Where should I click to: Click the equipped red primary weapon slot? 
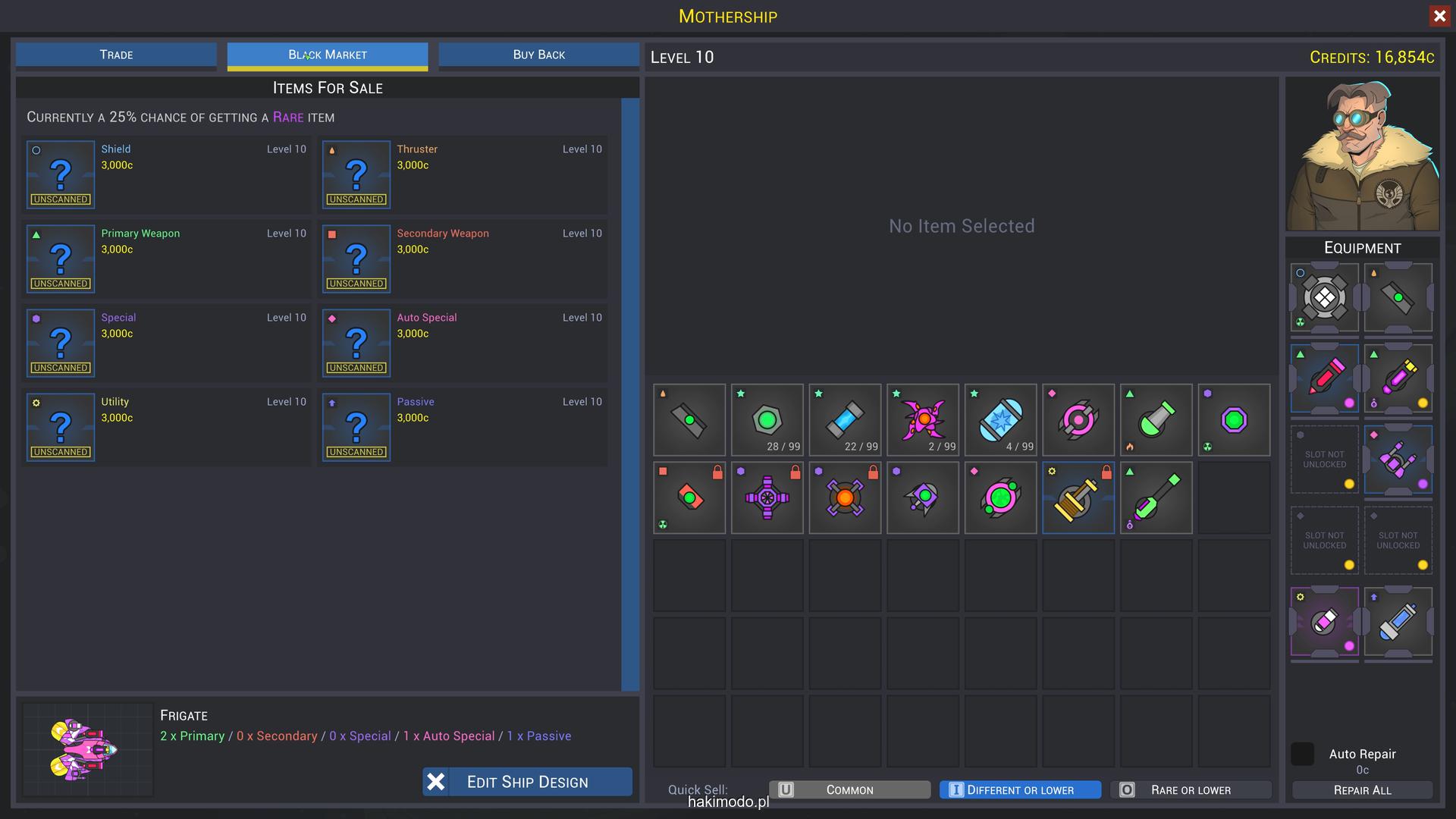(1324, 378)
